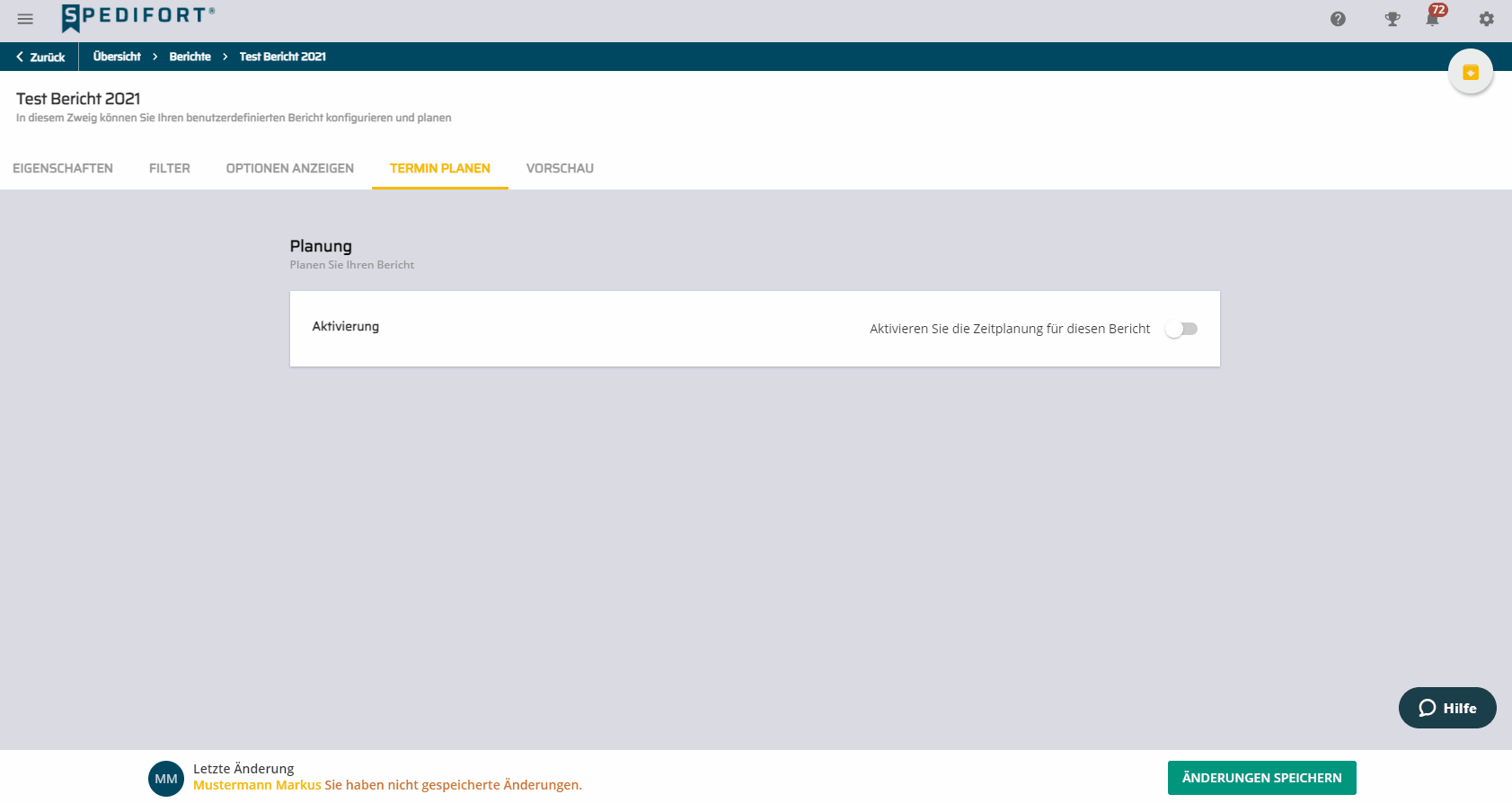The image size is (1512, 803).
Task: Click 'Aktivieren Sie die Zeitplanung' text
Action: click(1010, 329)
